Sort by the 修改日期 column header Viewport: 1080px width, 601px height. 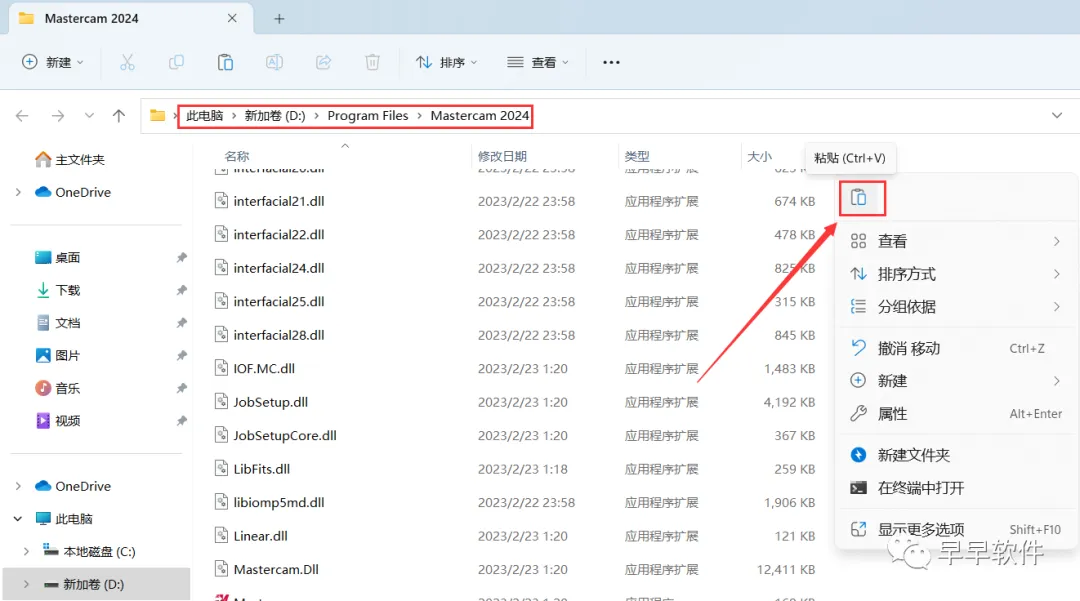[x=502, y=156]
